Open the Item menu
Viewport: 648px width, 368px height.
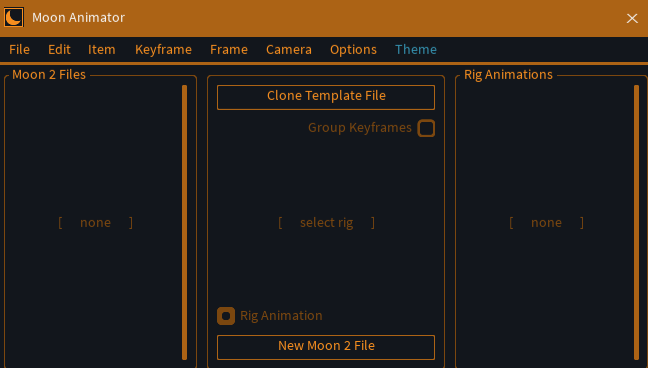[x=102, y=50]
